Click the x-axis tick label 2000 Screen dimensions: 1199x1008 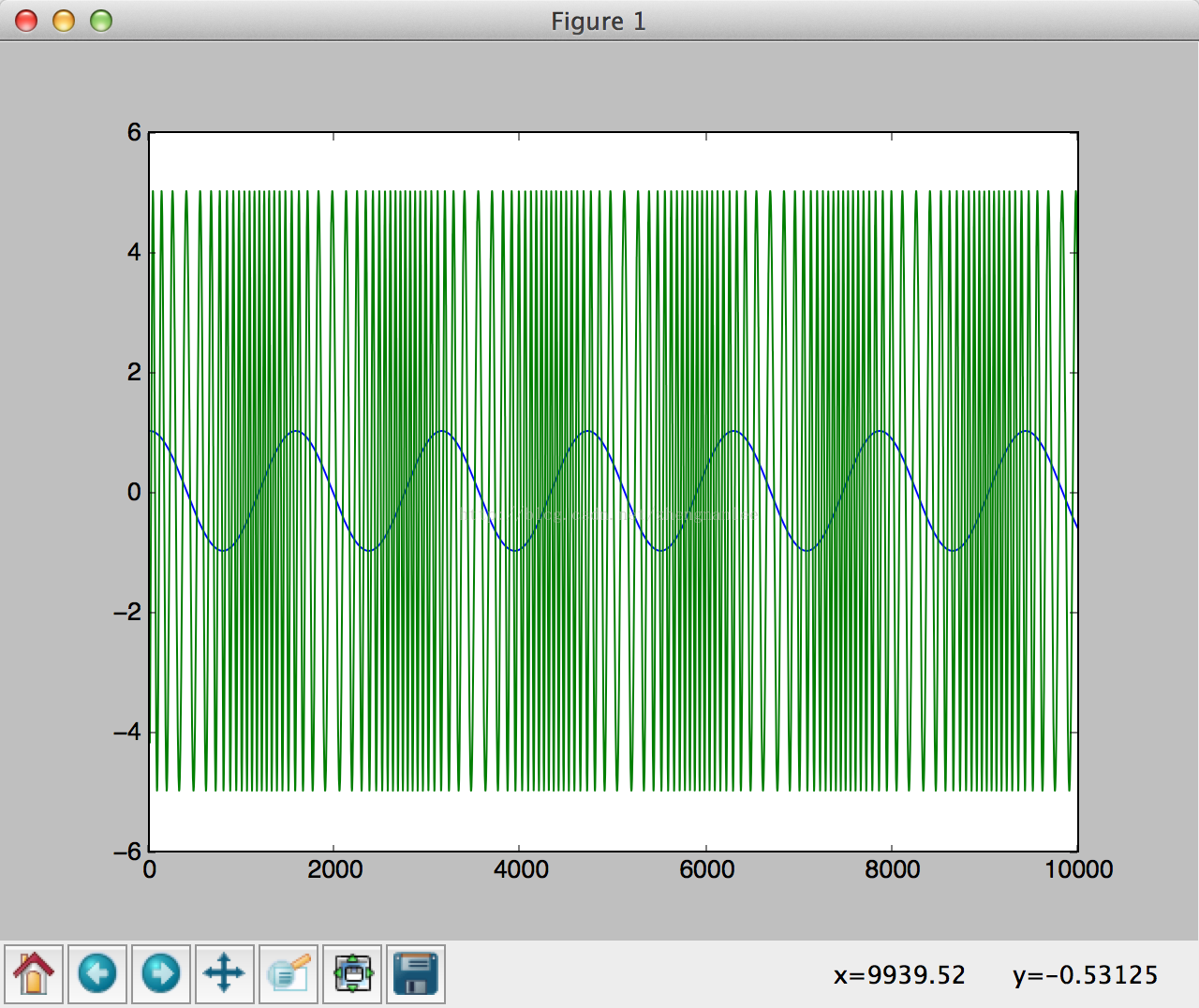point(334,869)
